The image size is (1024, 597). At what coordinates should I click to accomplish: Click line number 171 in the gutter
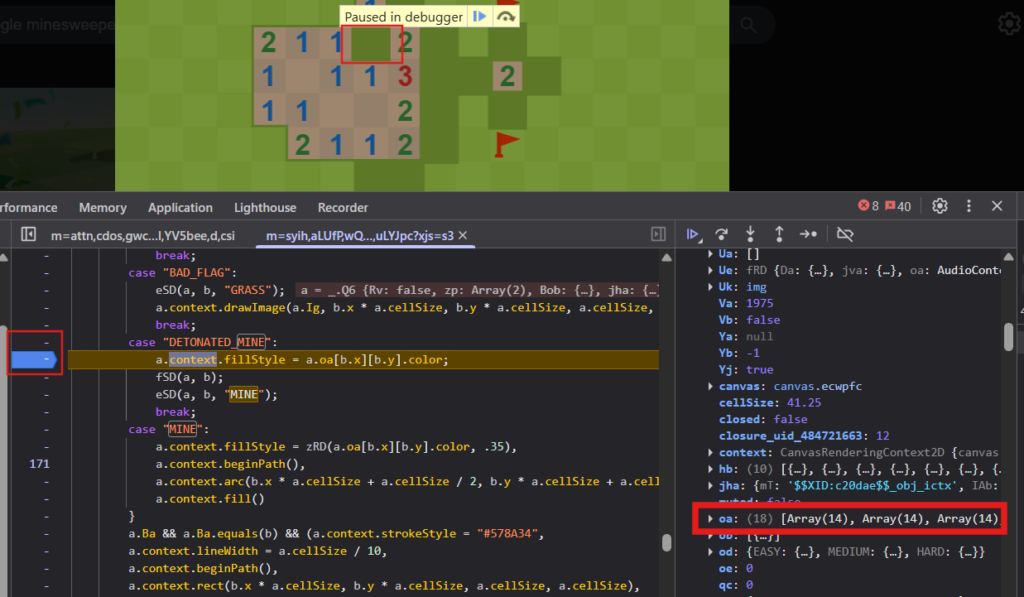point(38,463)
